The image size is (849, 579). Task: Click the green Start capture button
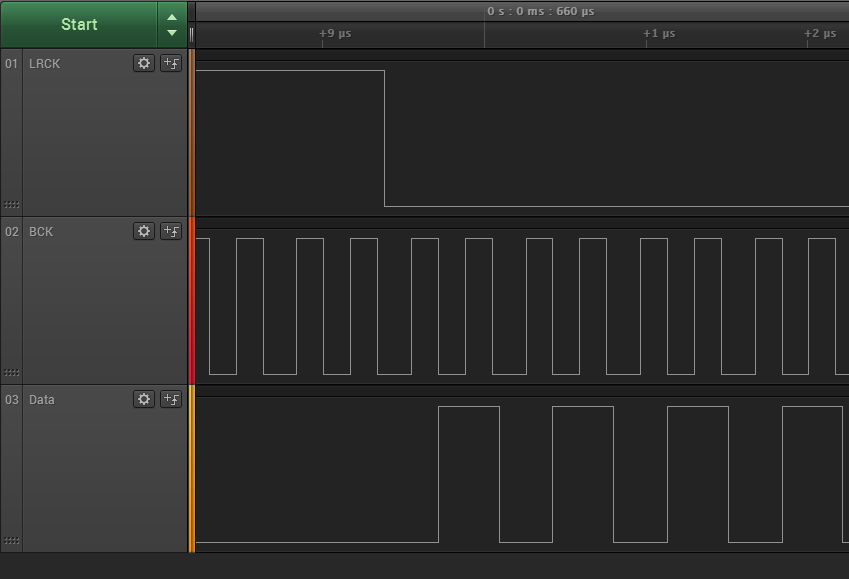pos(79,24)
